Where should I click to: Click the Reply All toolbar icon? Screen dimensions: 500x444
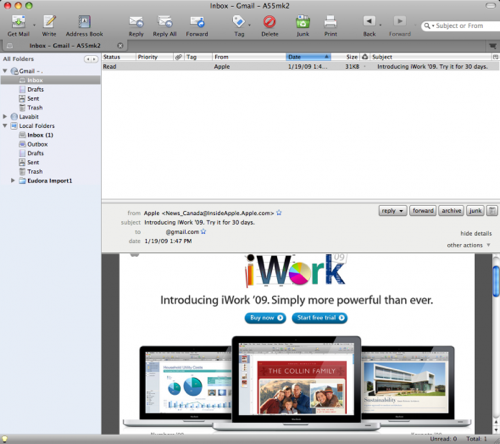point(165,22)
